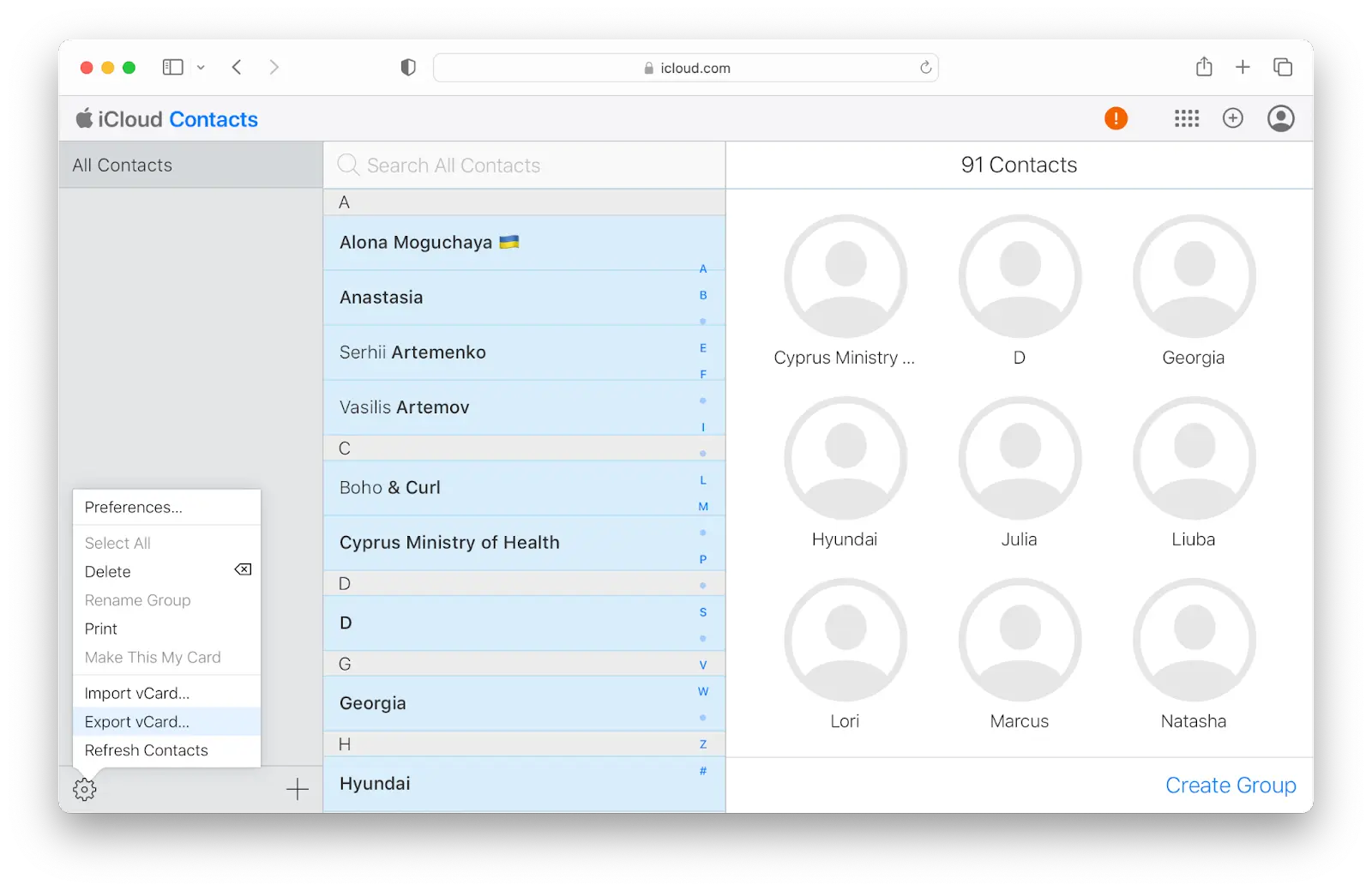Choose Print from the popup menu
This screenshot has width=1372, height=891.
[166, 629]
